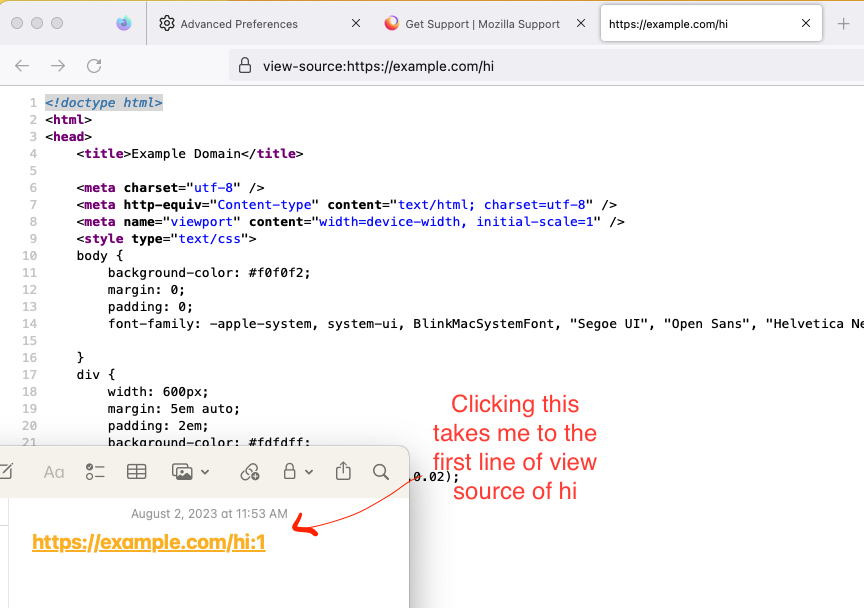Viewport: 864px width, 608px height.
Task: Click the Mozilla Support tab favicon
Action: 392,23
